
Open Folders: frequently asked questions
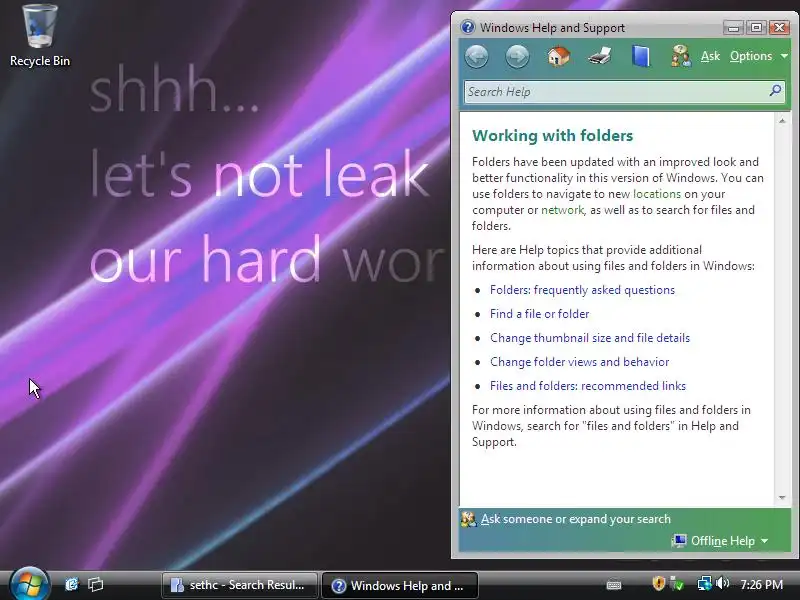pos(582,290)
